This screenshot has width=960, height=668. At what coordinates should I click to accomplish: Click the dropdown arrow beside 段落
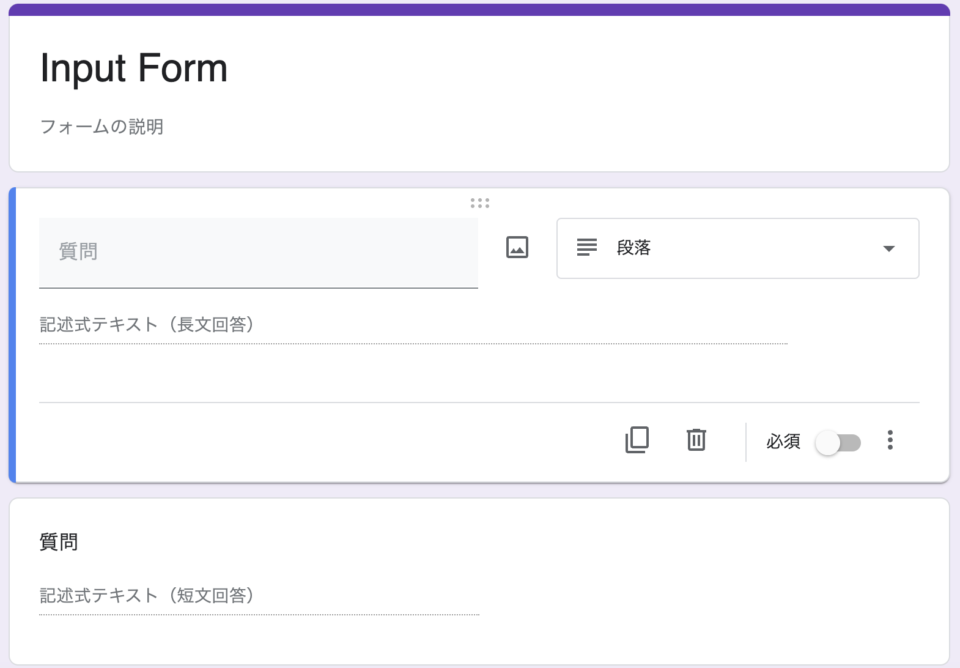click(889, 249)
